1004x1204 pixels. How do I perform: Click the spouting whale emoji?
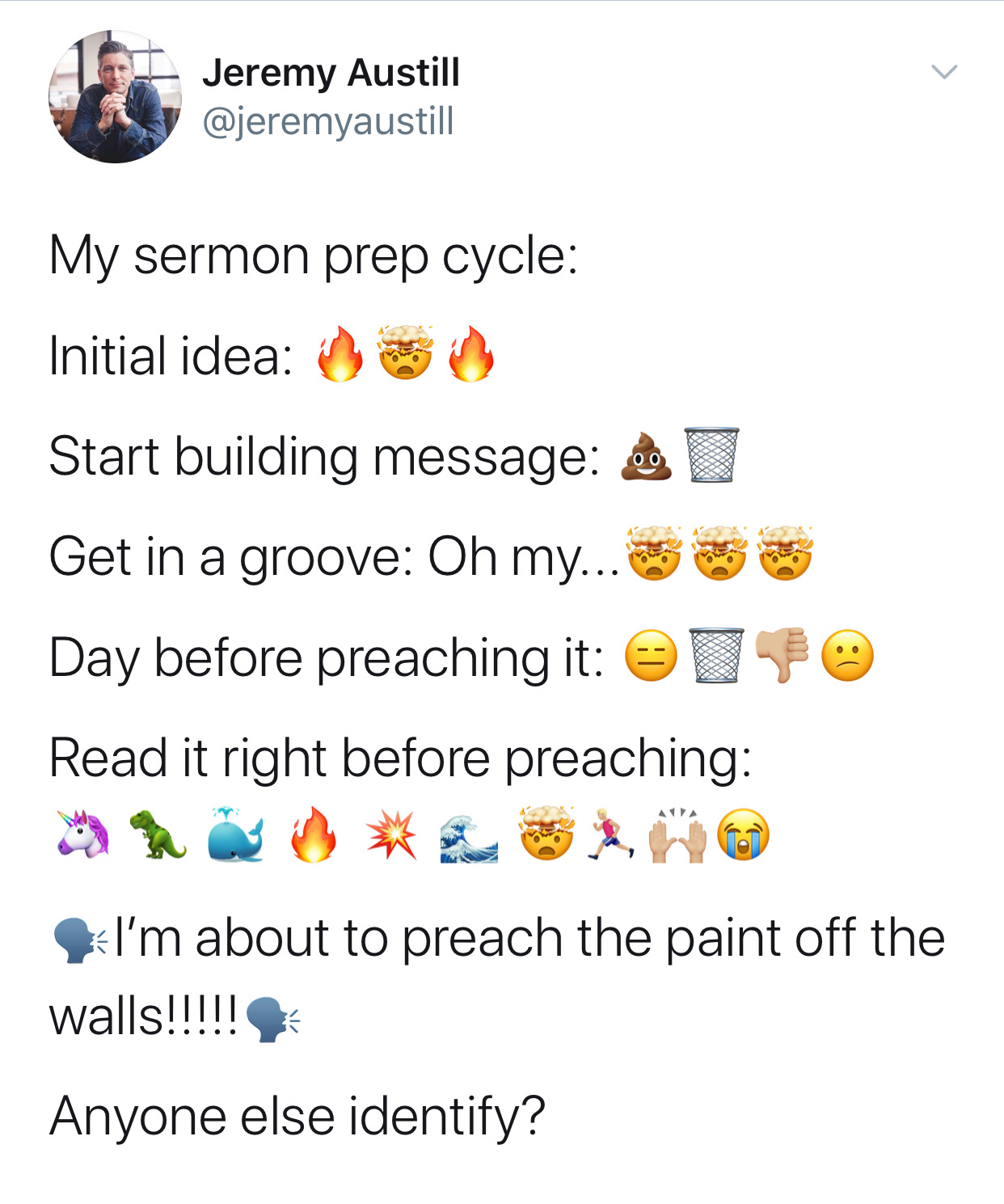pos(235,834)
